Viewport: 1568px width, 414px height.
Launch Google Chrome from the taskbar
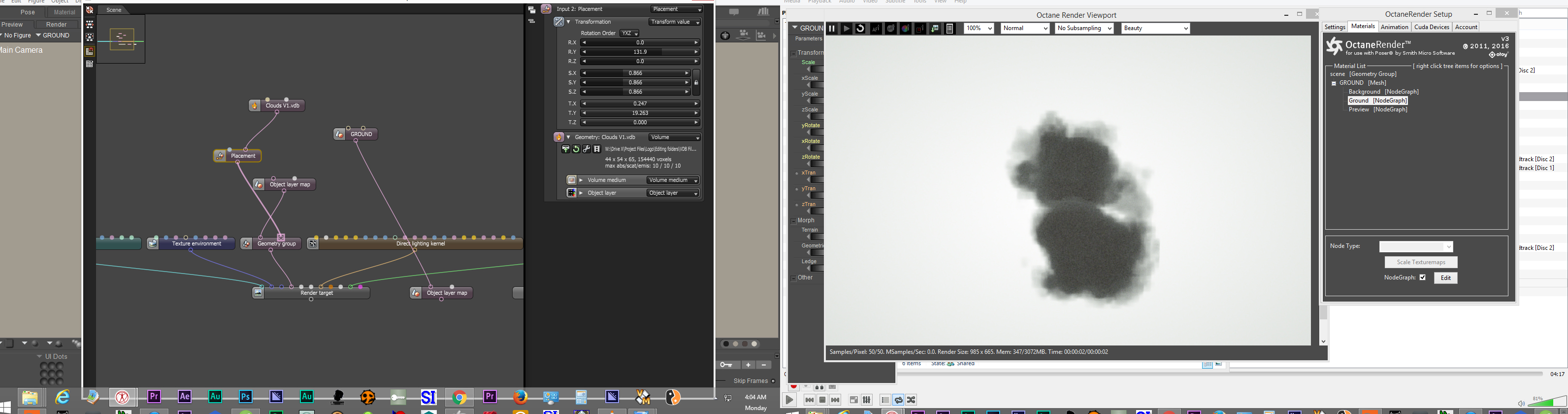[459, 398]
